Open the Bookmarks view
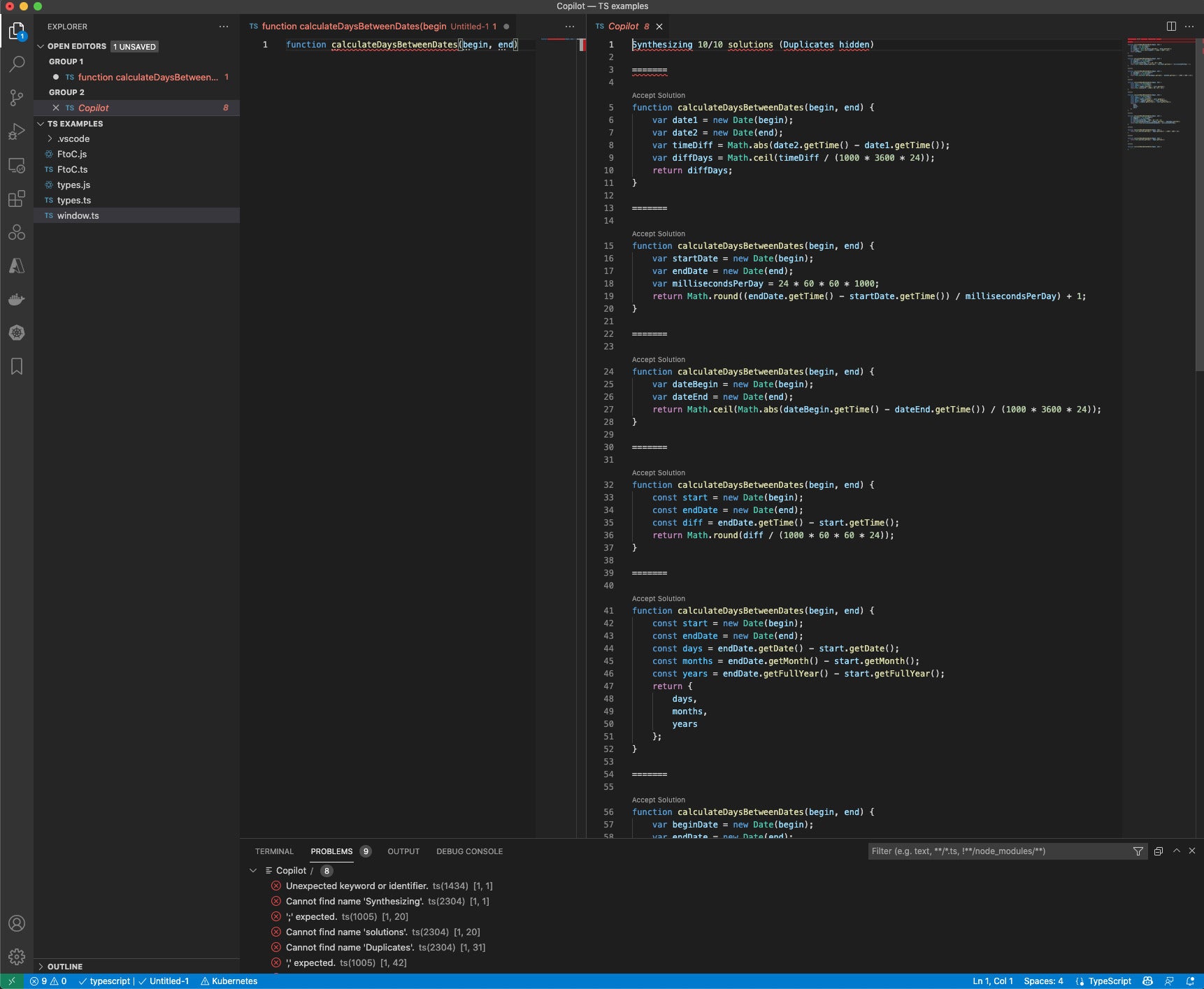The image size is (1204, 989). click(x=17, y=366)
